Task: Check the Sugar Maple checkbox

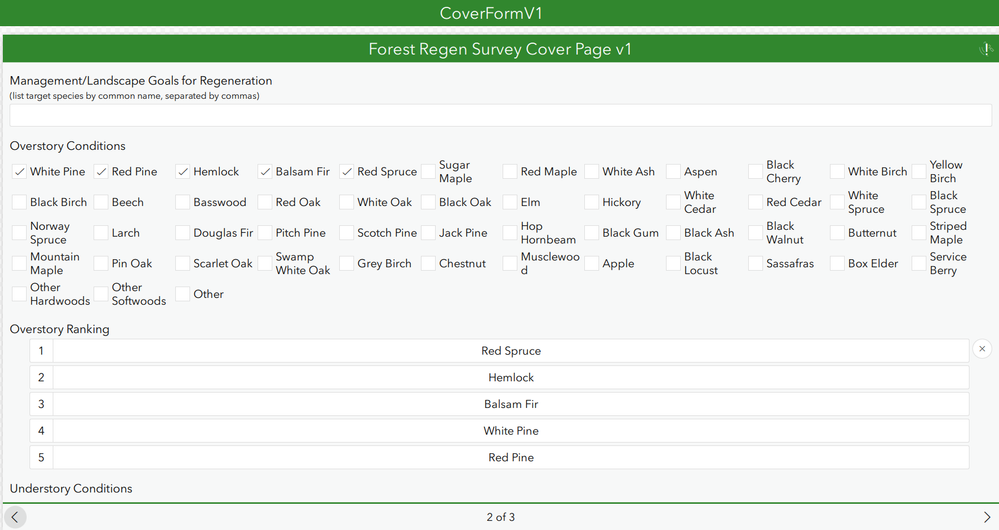Action: 429,172
